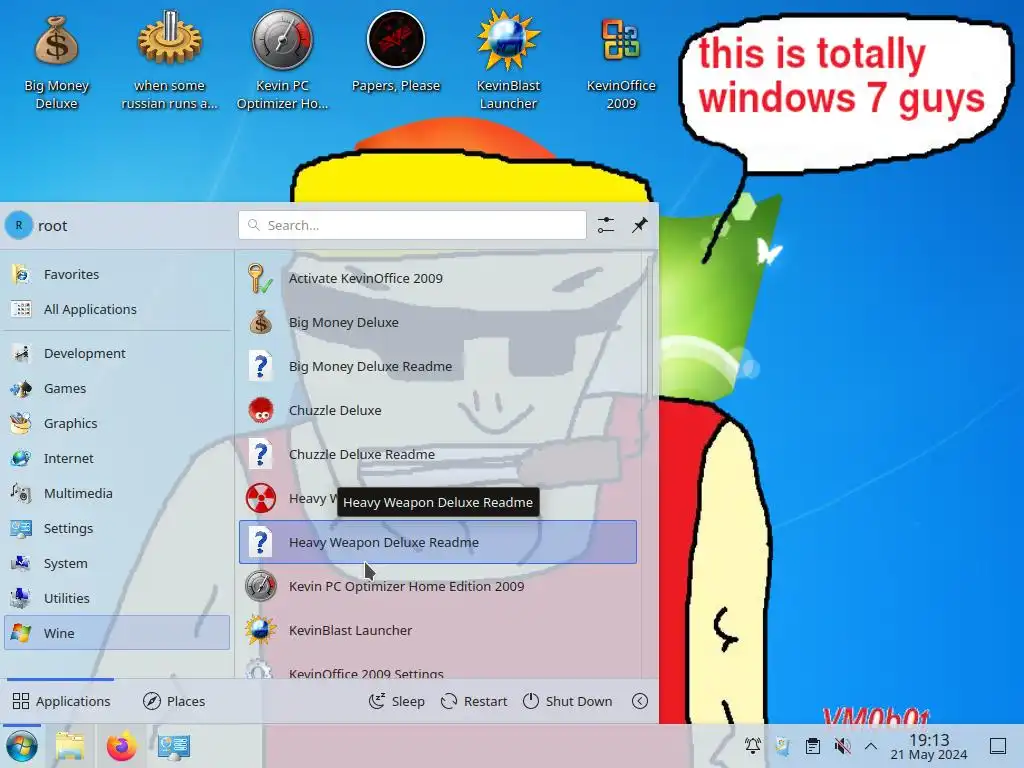Switch to the Places tab
This screenshot has height=768, width=1024.
pos(174,701)
